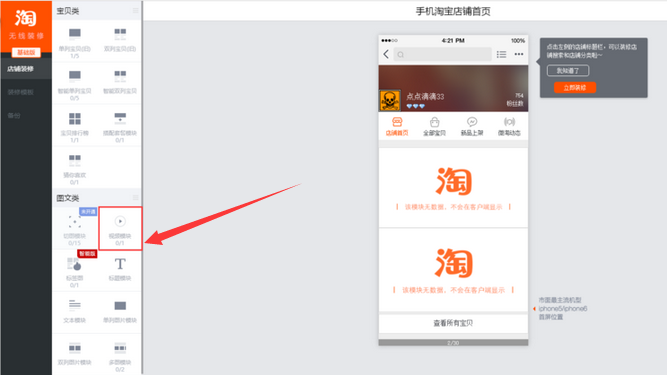Screen dimensions: 667x375
Task: Pick the 双列图片模块 icon
Action: click(75, 347)
